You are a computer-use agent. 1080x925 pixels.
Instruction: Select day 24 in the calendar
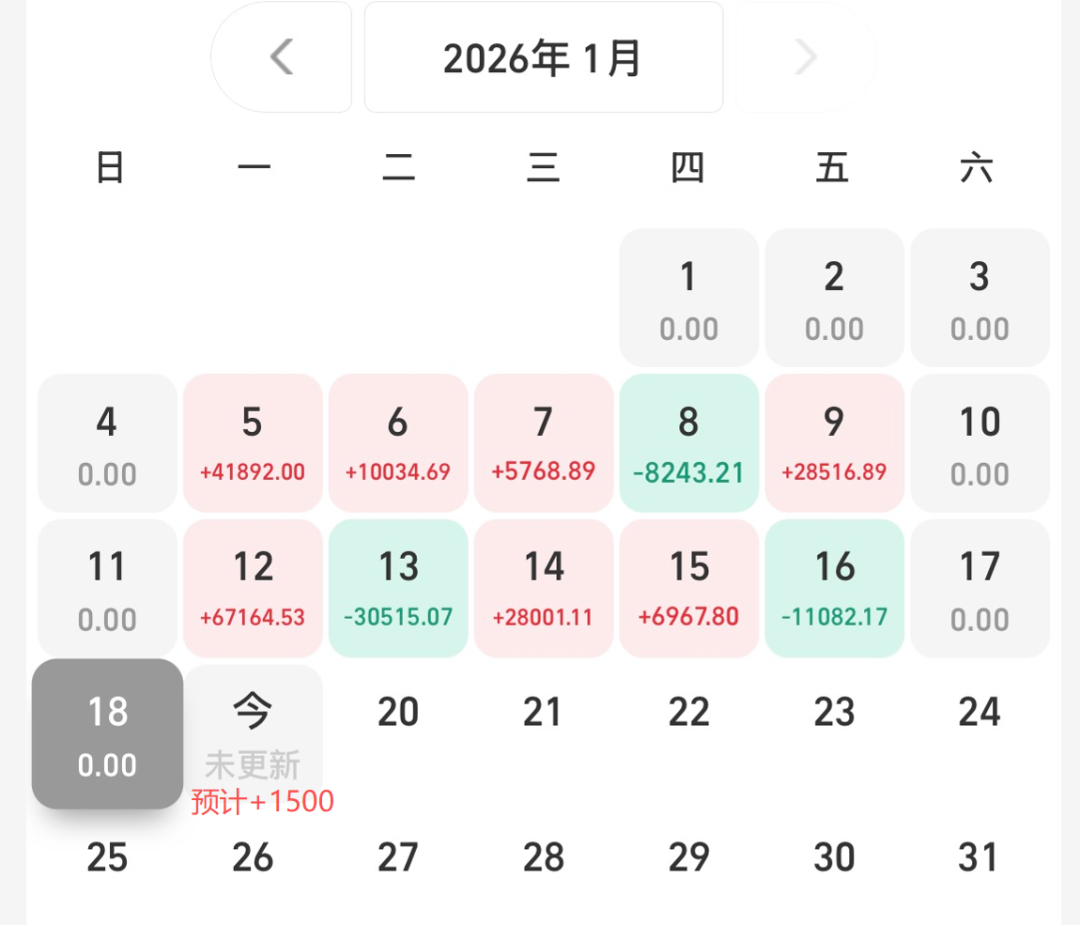coord(980,712)
